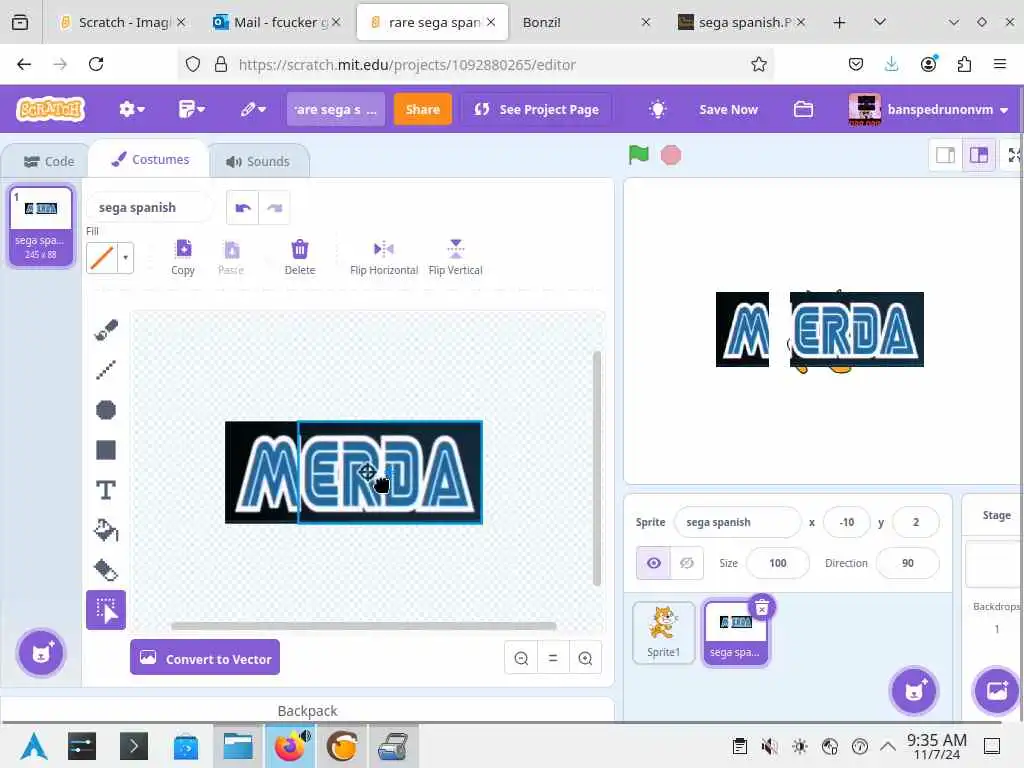Stop the project with red stop button

(x=671, y=155)
